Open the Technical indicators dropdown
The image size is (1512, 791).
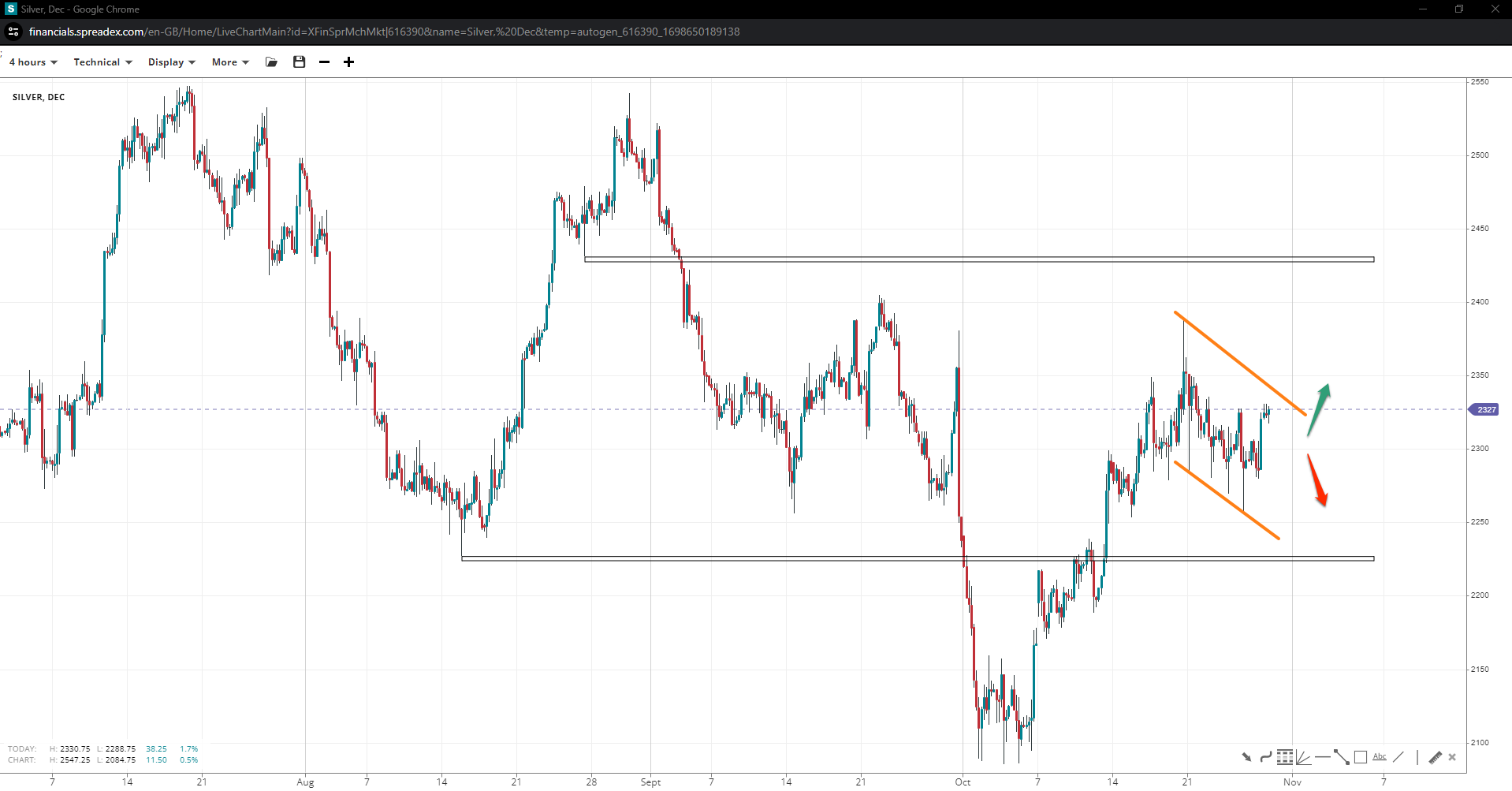(102, 62)
